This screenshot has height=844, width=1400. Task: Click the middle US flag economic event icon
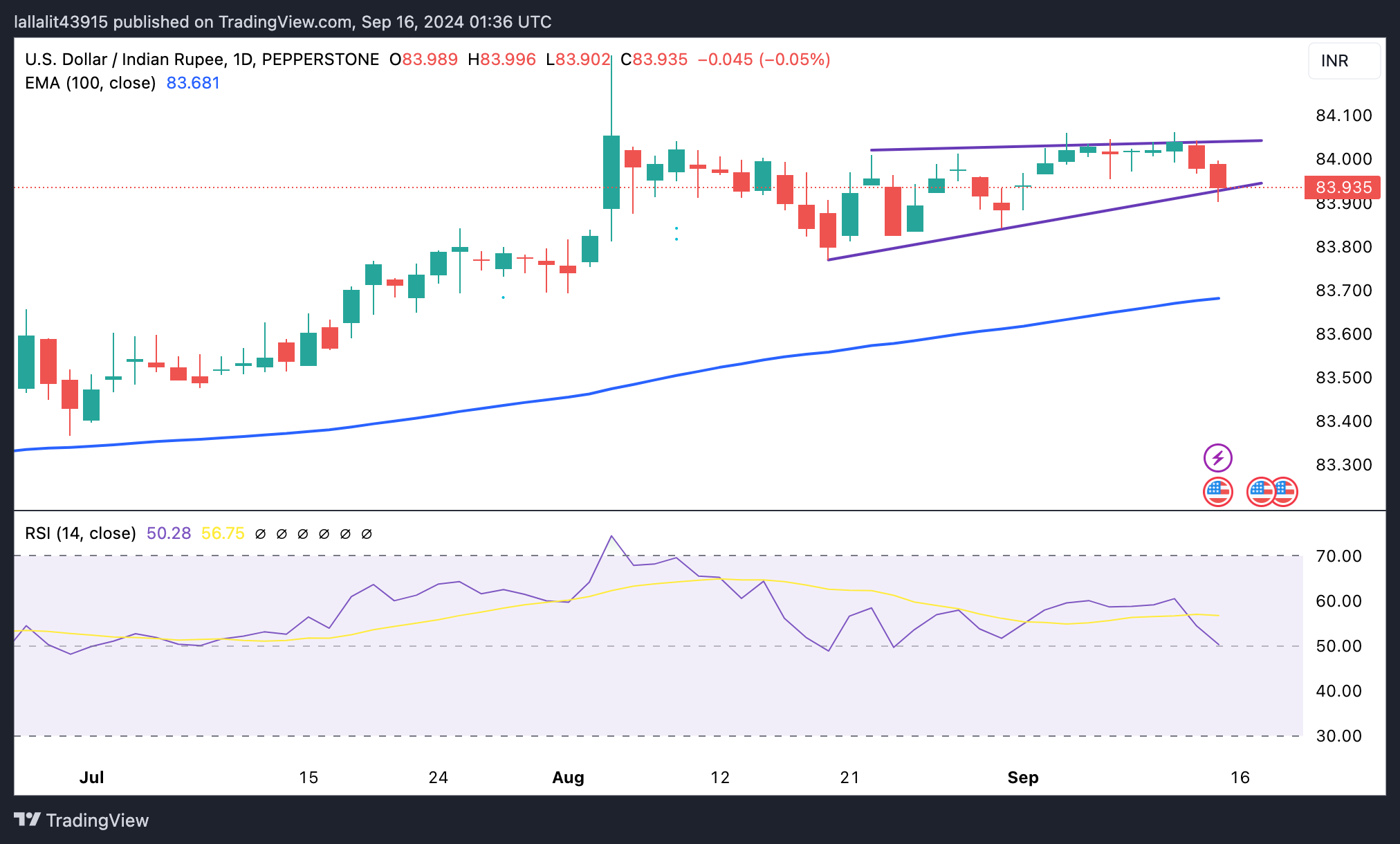[1260, 493]
